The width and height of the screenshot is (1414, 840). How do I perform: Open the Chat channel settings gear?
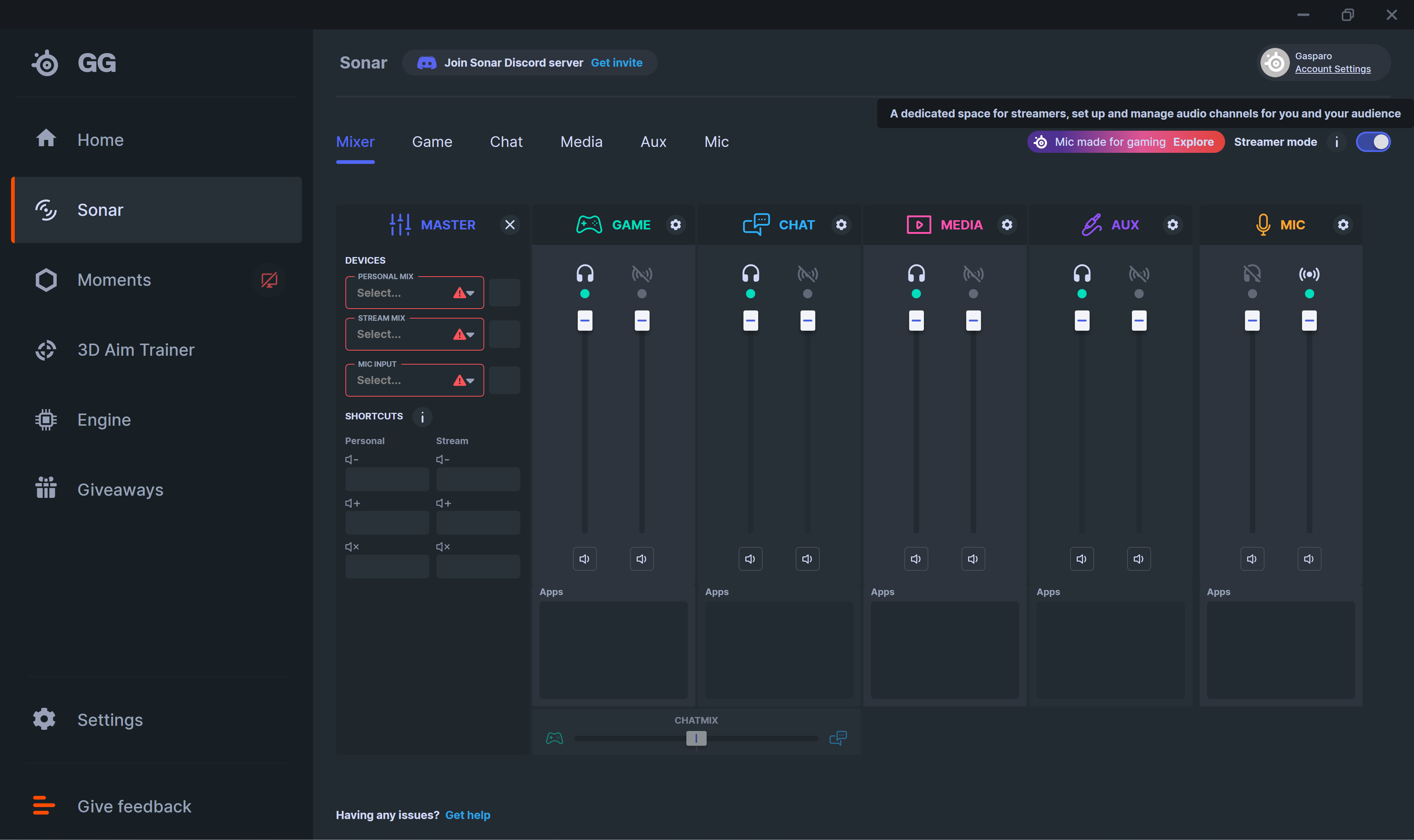click(841, 225)
